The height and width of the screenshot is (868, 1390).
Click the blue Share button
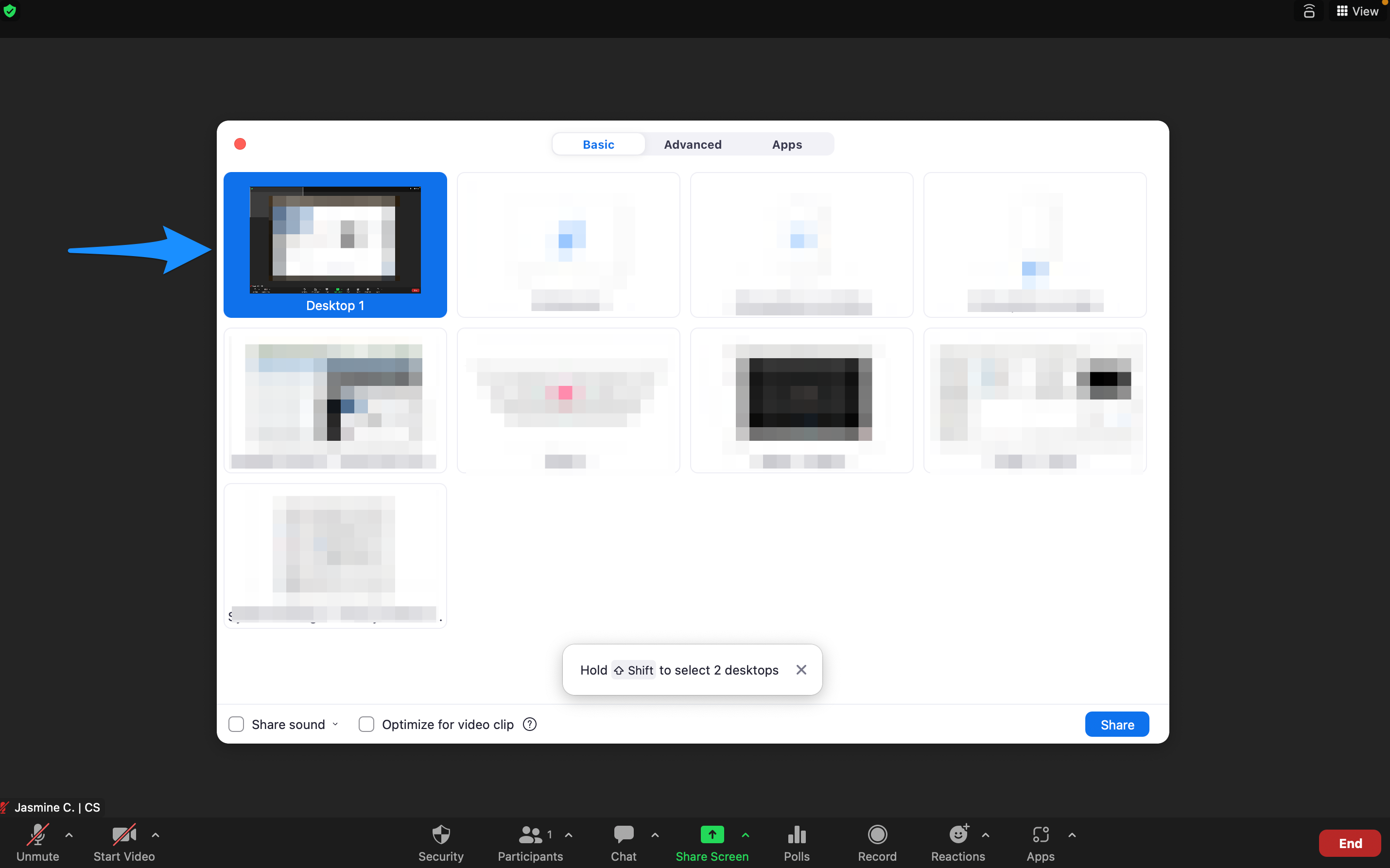[x=1117, y=725]
